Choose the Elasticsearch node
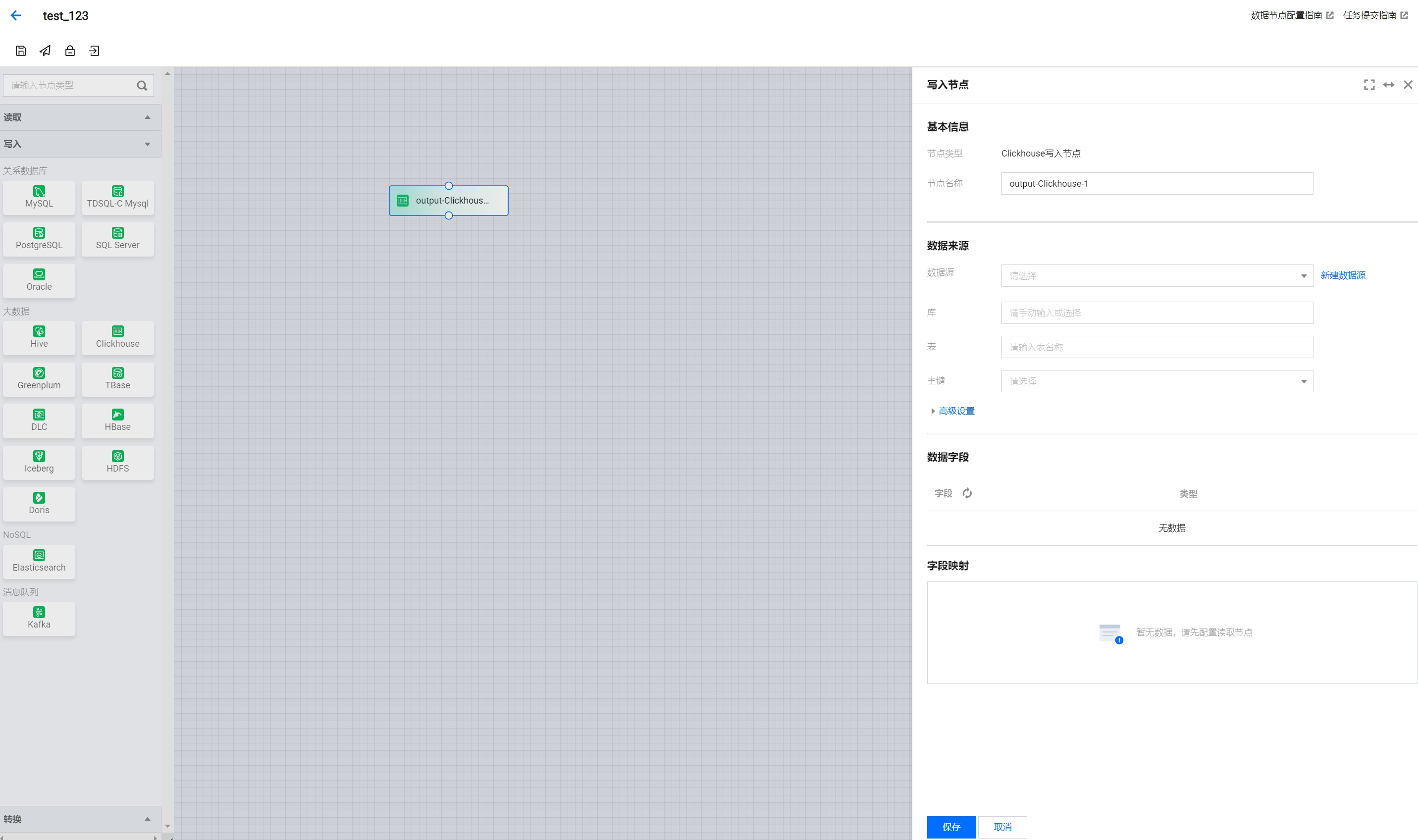 (39, 561)
